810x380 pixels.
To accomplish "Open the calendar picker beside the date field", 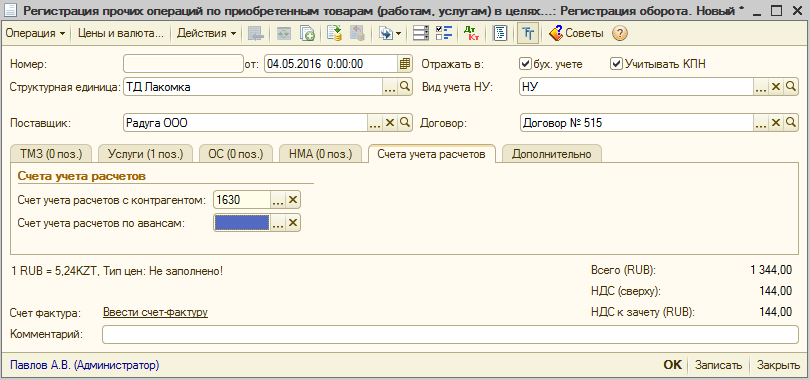I will tap(405, 64).
